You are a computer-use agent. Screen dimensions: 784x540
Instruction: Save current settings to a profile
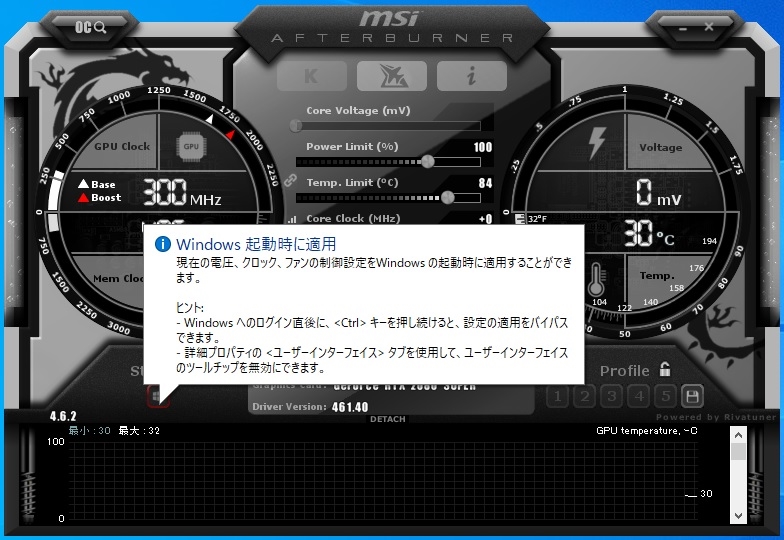tap(692, 396)
